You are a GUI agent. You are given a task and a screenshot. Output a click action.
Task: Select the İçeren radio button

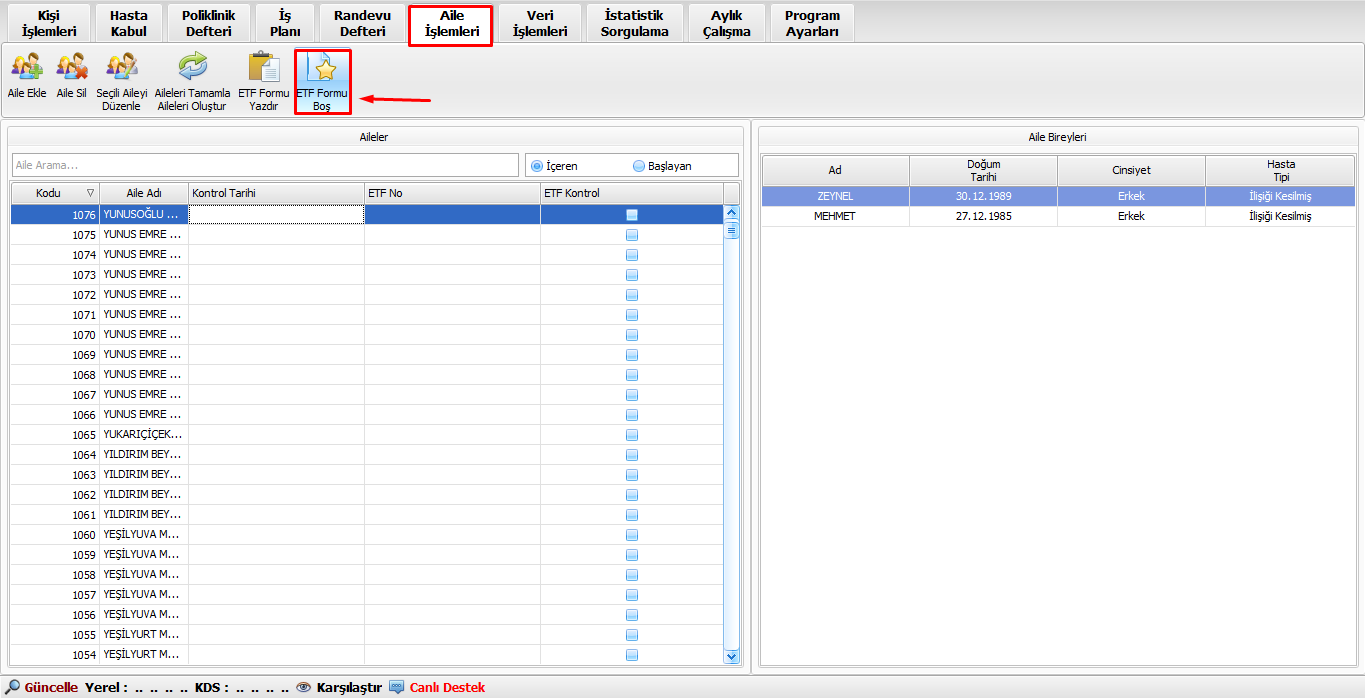537,166
